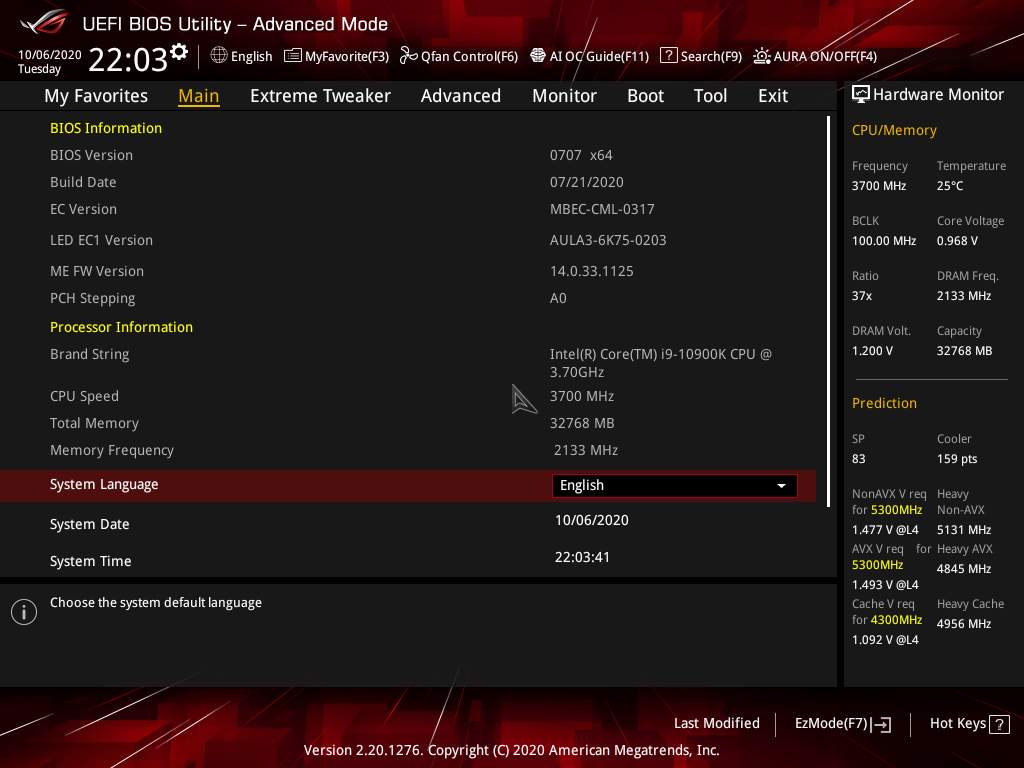Click Total Memory value 32768 MB

pyautogui.click(x=582, y=423)
